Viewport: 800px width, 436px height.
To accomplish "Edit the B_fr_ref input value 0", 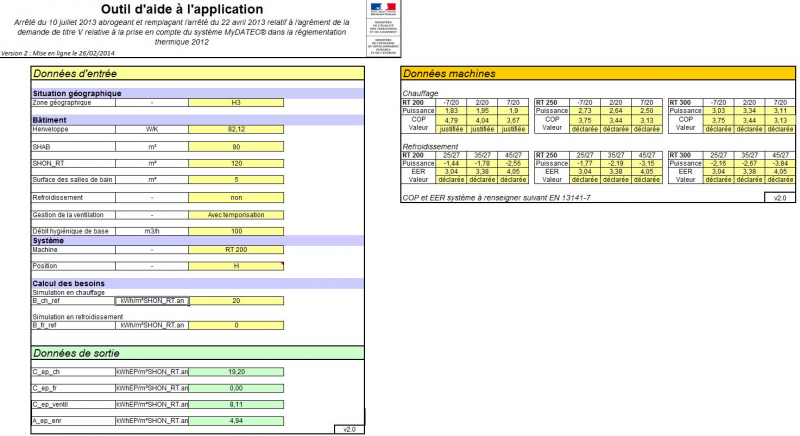I will [x=236, y=325].
